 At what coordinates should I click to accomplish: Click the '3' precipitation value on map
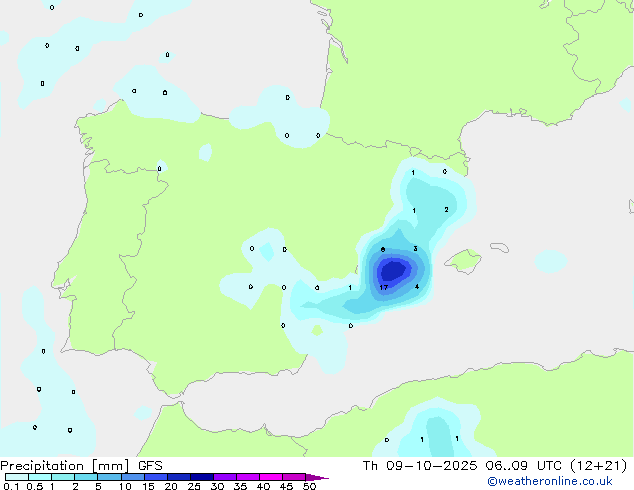(415, 248)
